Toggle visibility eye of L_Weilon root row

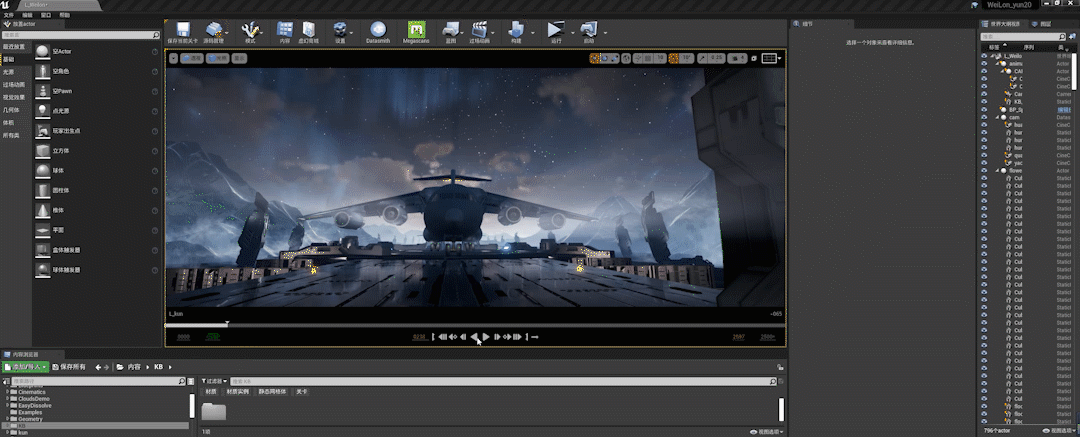tap(984, 56)
